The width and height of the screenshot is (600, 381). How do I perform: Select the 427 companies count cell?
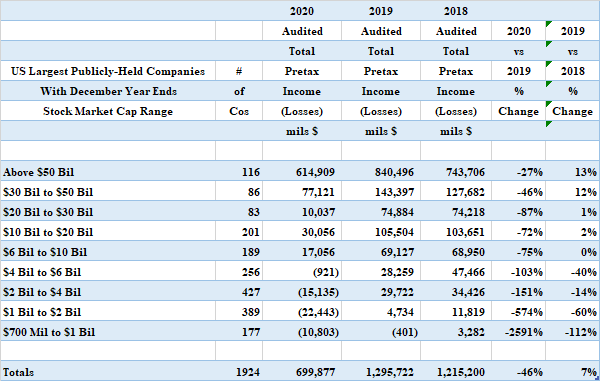click(251, 292)
